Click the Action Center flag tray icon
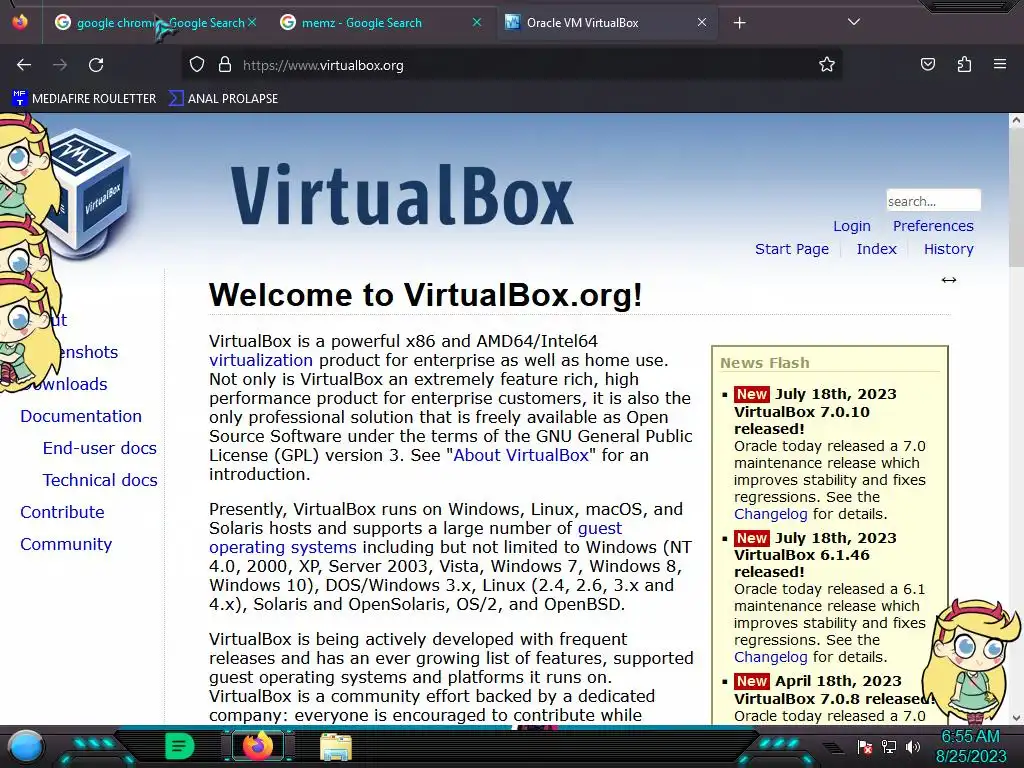The width and height of the screenshot is (1024, 768). pyautogui.click(x=865, y=746)
